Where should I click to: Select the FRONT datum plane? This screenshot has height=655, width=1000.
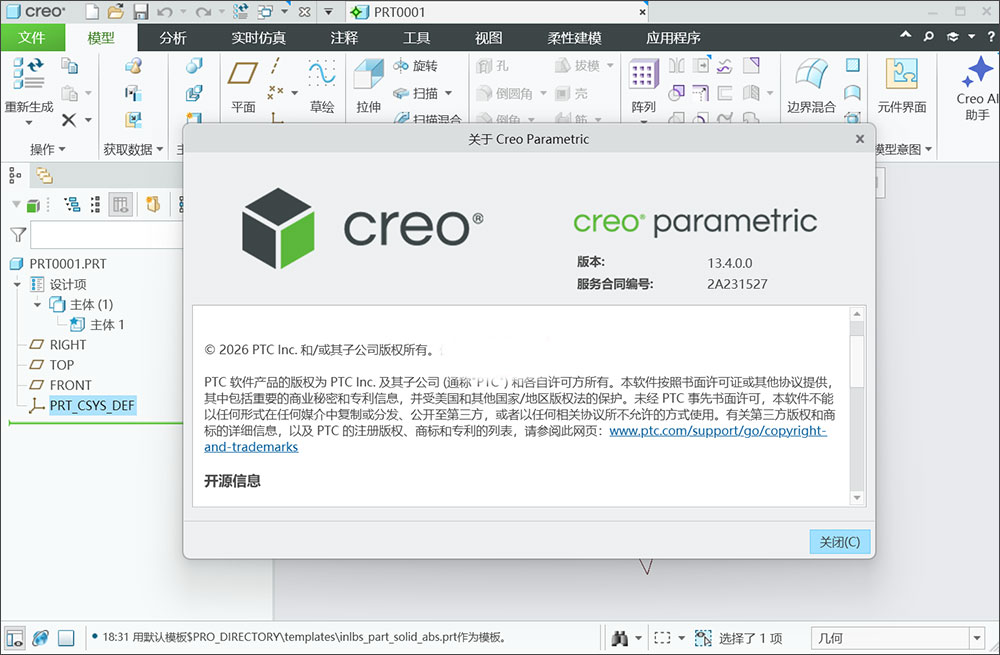point(70,385)
